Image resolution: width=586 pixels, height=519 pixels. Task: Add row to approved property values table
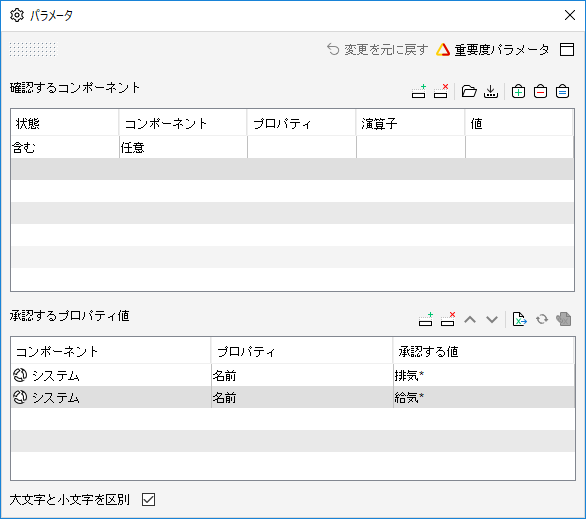(x=426, y=319)
